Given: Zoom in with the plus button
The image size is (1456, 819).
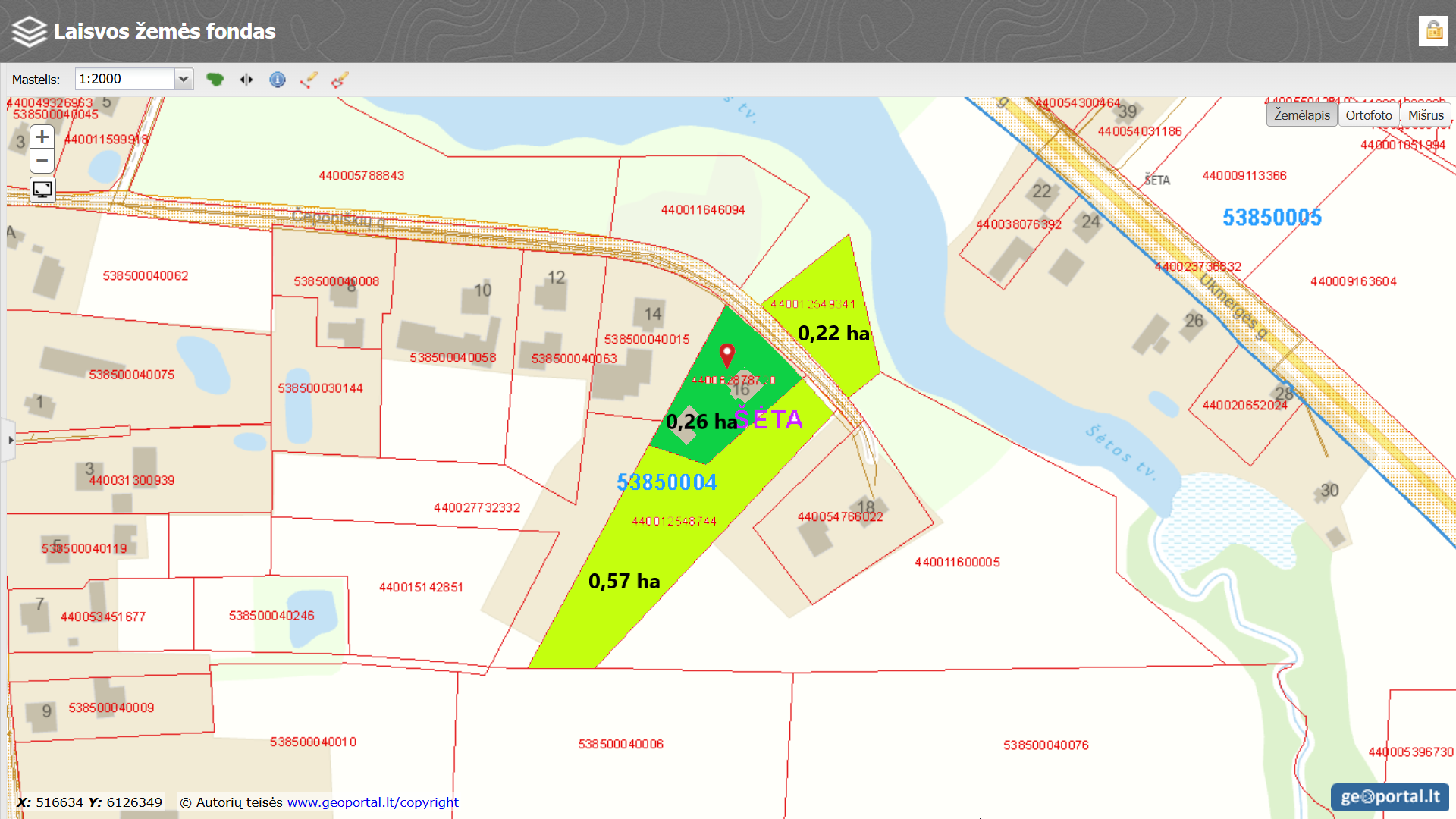Looking at the screenshot, I should (42, 137).
